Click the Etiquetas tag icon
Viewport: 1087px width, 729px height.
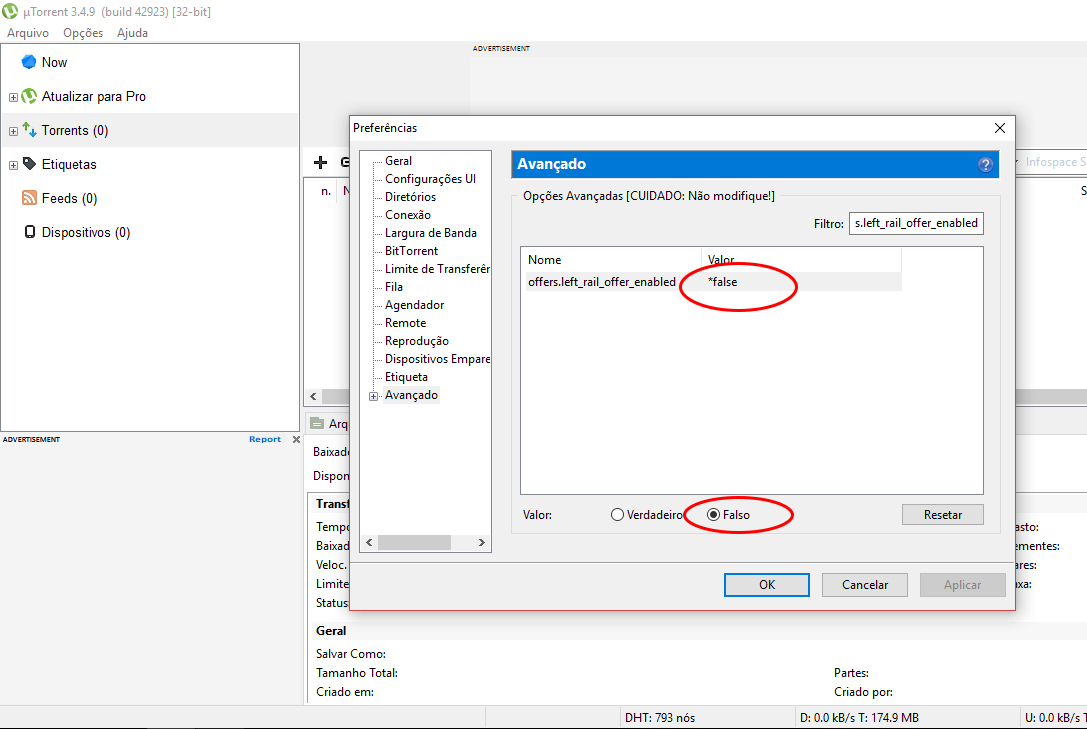(29, 164)
